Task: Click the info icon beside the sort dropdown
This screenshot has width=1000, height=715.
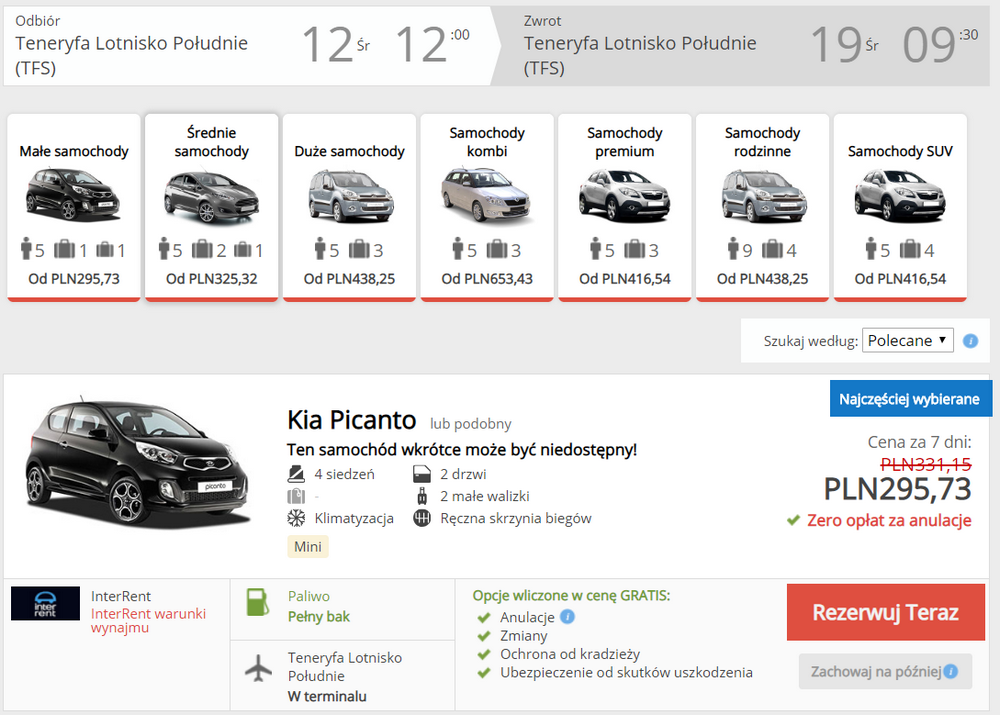Action: [970, 341]
